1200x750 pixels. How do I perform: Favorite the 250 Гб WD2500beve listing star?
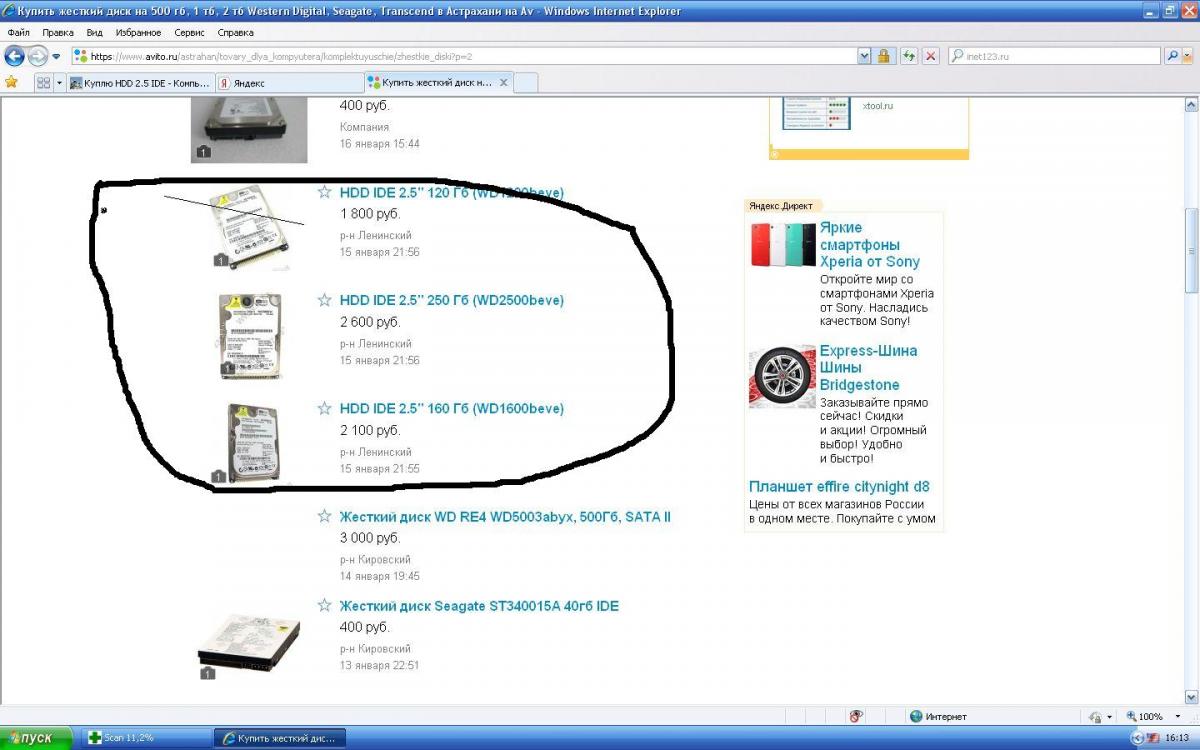324,300
